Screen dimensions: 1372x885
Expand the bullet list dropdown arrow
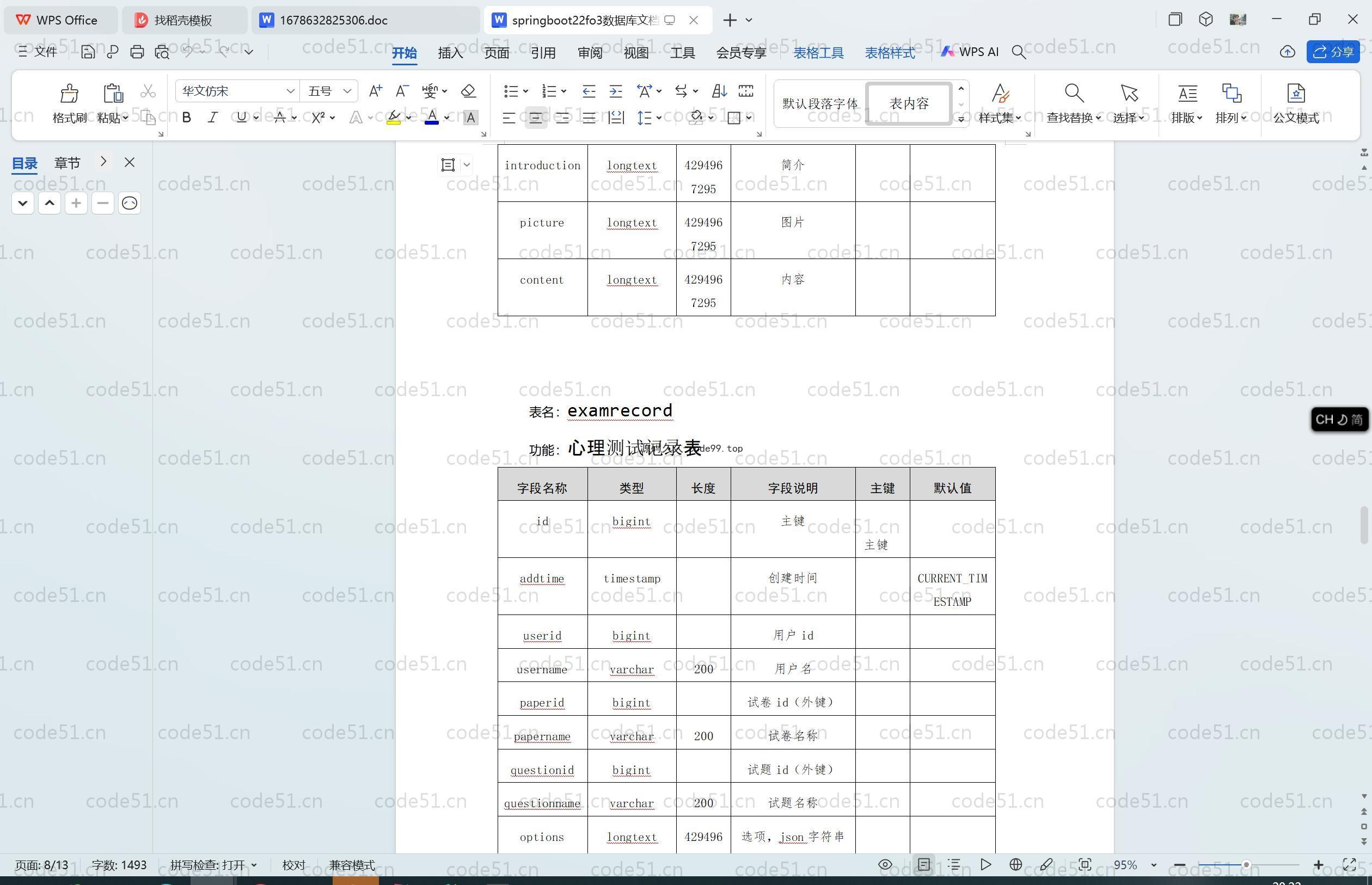[525, 91]
